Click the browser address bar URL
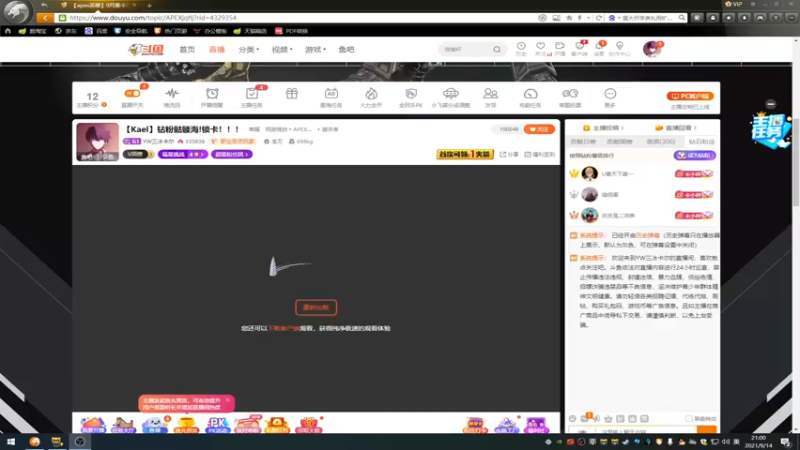The width and height of the screenshot is (800, 450). (153, 18)
